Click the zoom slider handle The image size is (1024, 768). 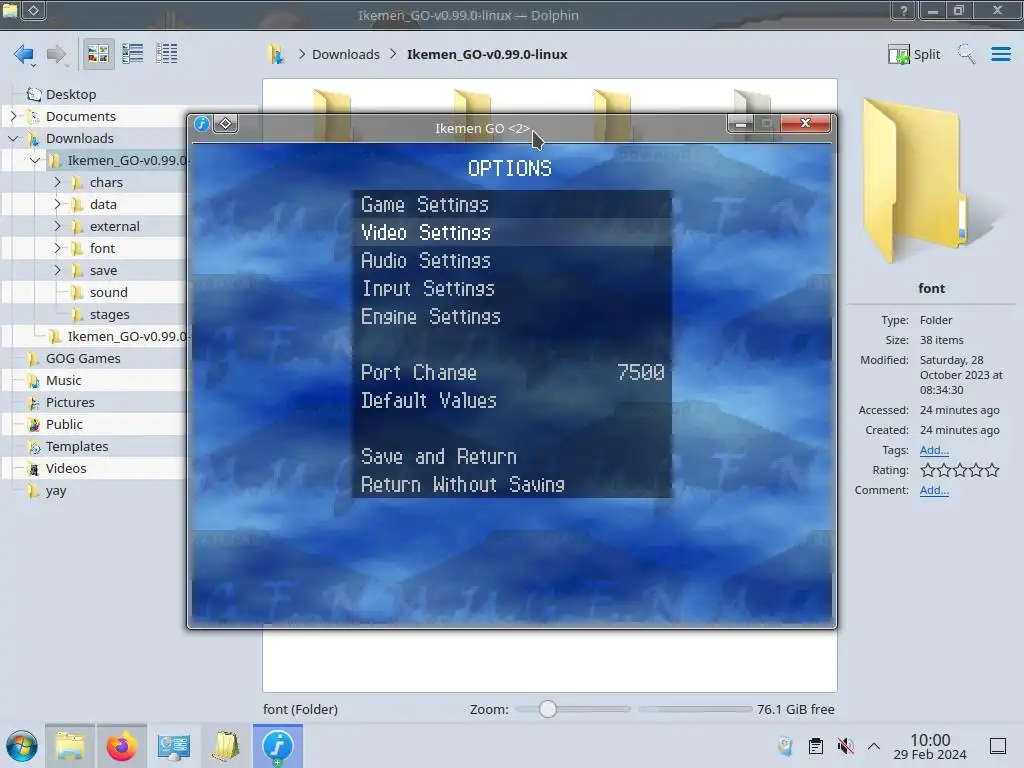[x=548, y=709]
